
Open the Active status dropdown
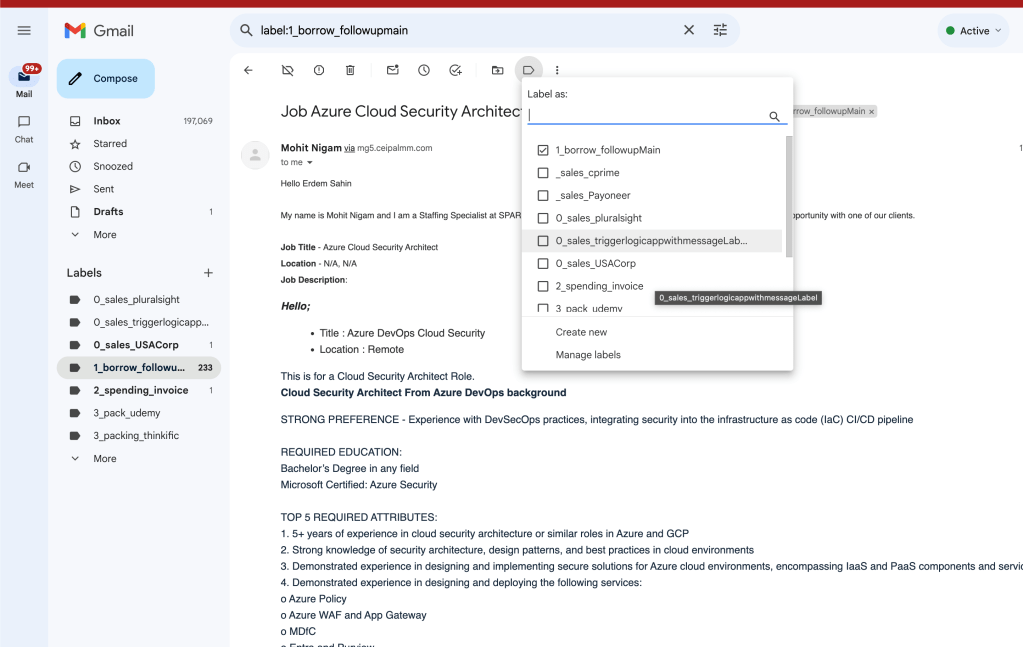(973, 31)
